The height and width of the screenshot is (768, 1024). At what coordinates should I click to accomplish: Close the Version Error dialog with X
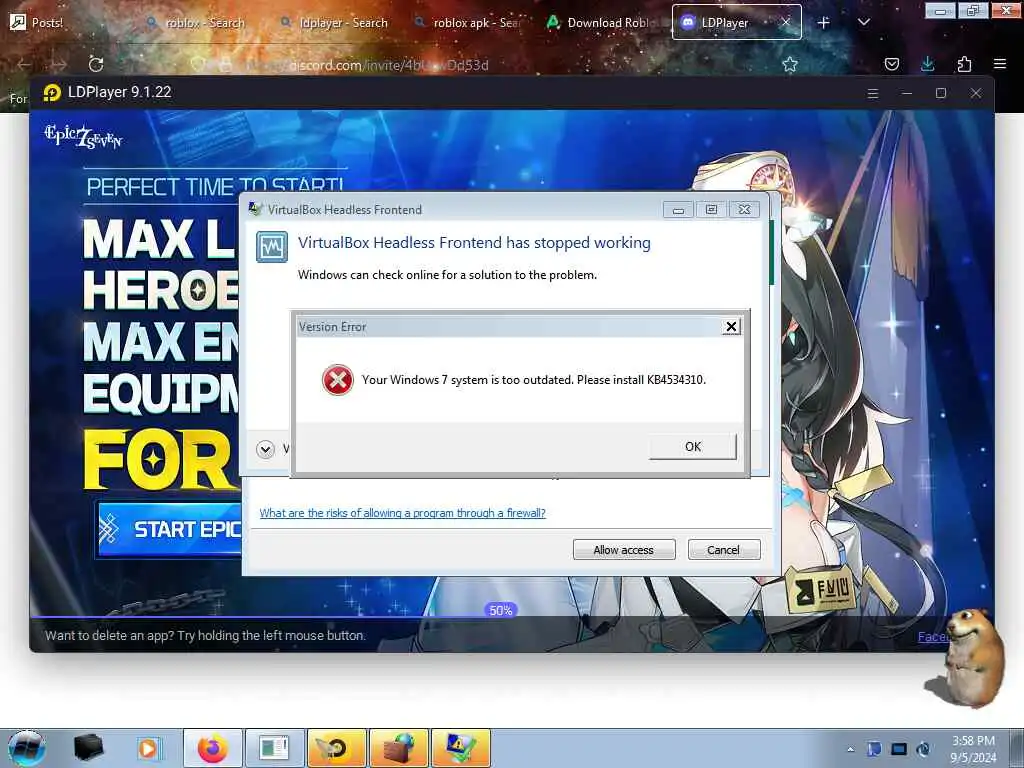click(731, 327)
